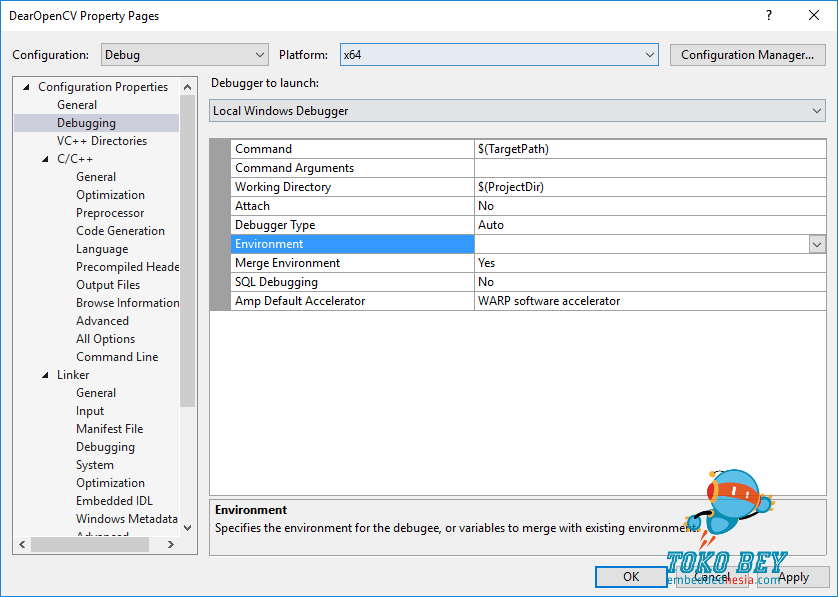Select General under Configuration Properties
Image resolution: width=838 pixels, height=597 pixels.
[77, 105]
